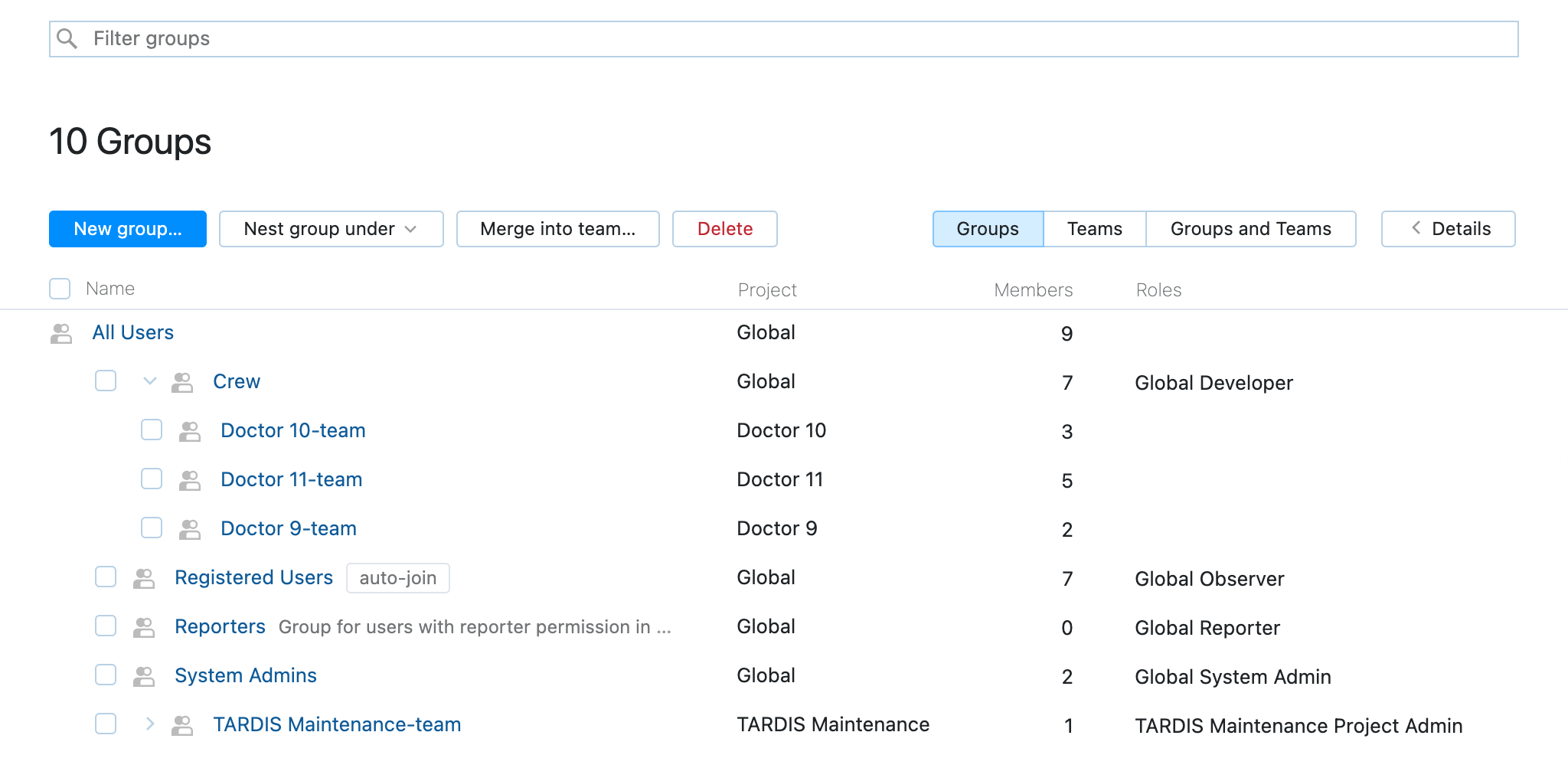
Task: Check the Doctor 11-team checkbox
Action: click(152, 479)
